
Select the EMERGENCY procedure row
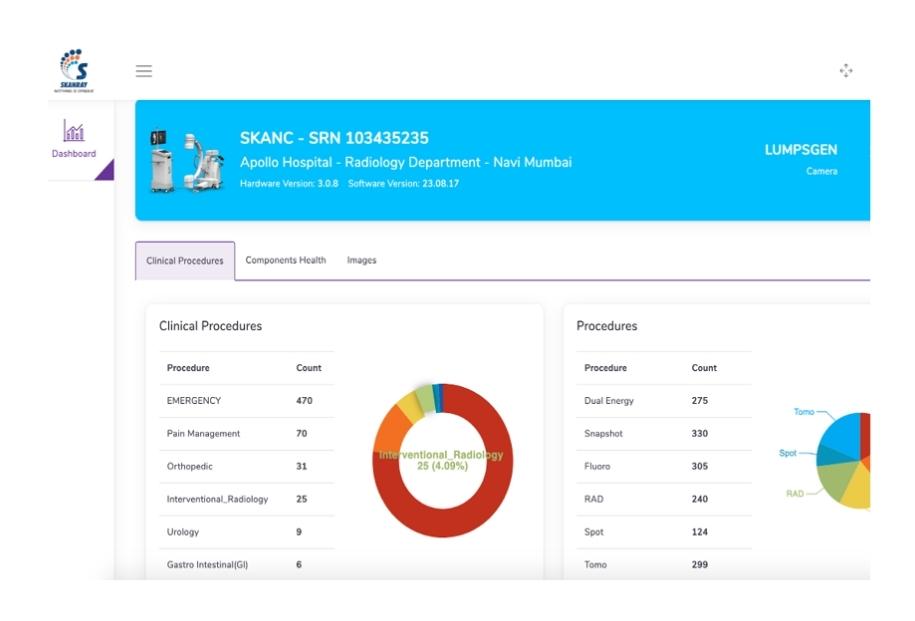tap(246, 400)
